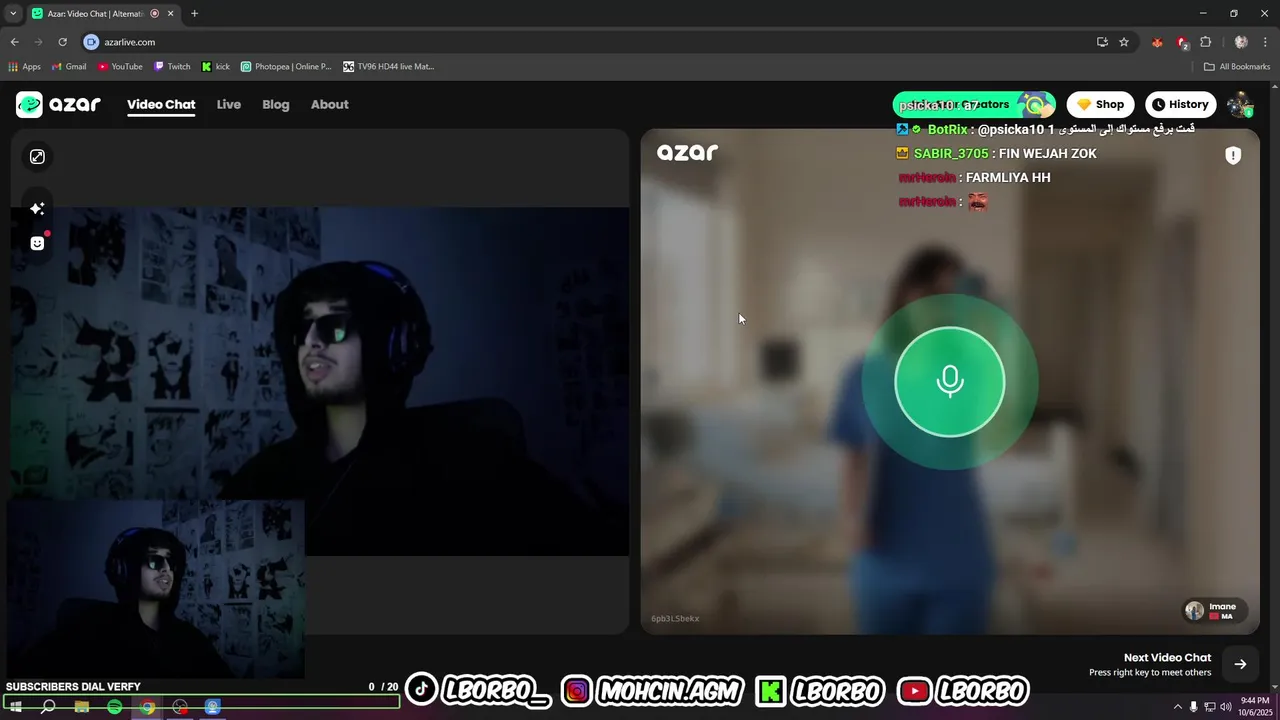Open the kick bookmark

[216, 67]
